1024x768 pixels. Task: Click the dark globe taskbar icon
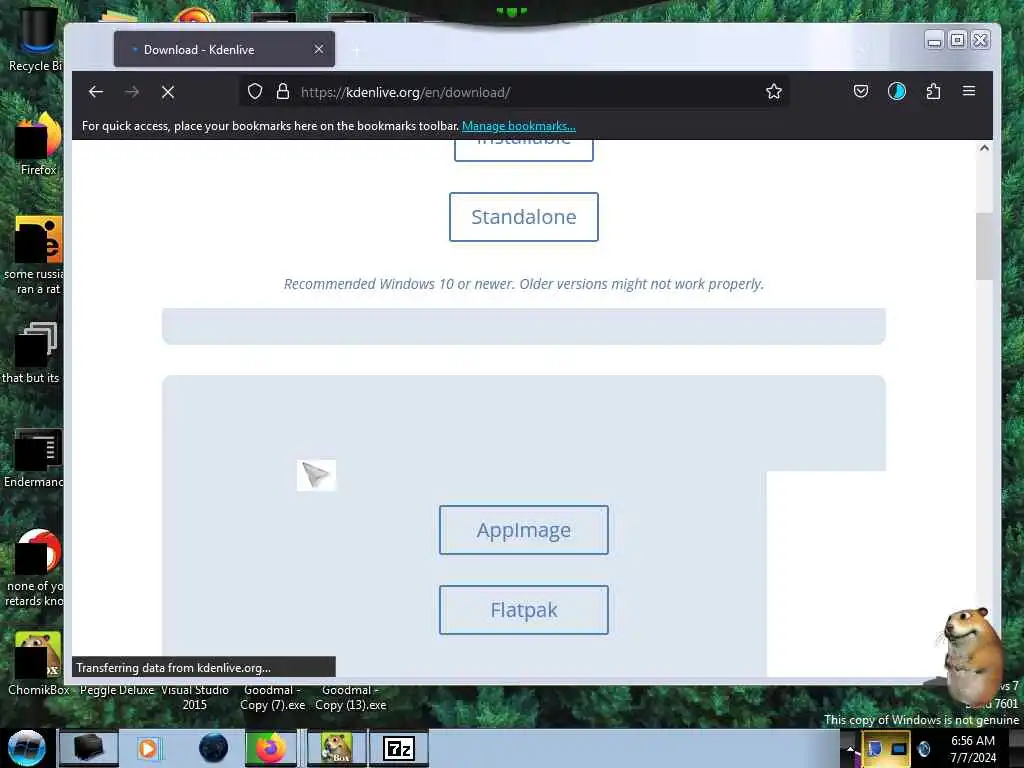[214, 748]
